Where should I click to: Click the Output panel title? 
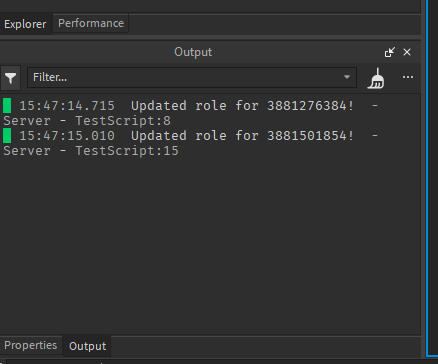pyautogui.click(x=193, y=52)
